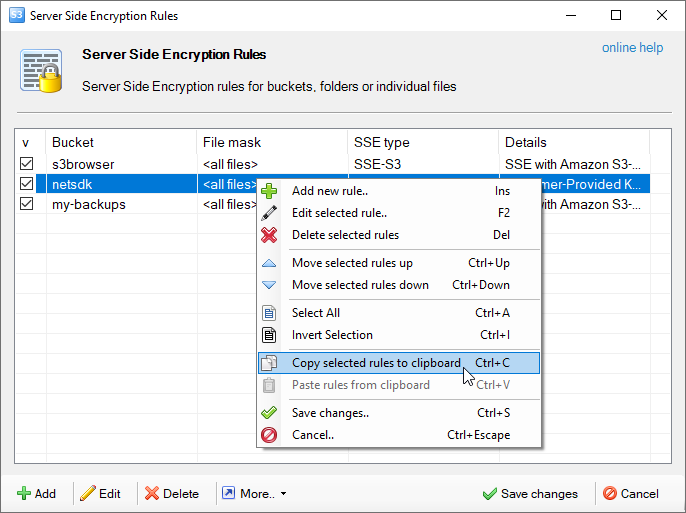The width and height of the screenshot is (686, 513).
Task: Click the Cancel button at bottom right
Action: coord(630,494)
